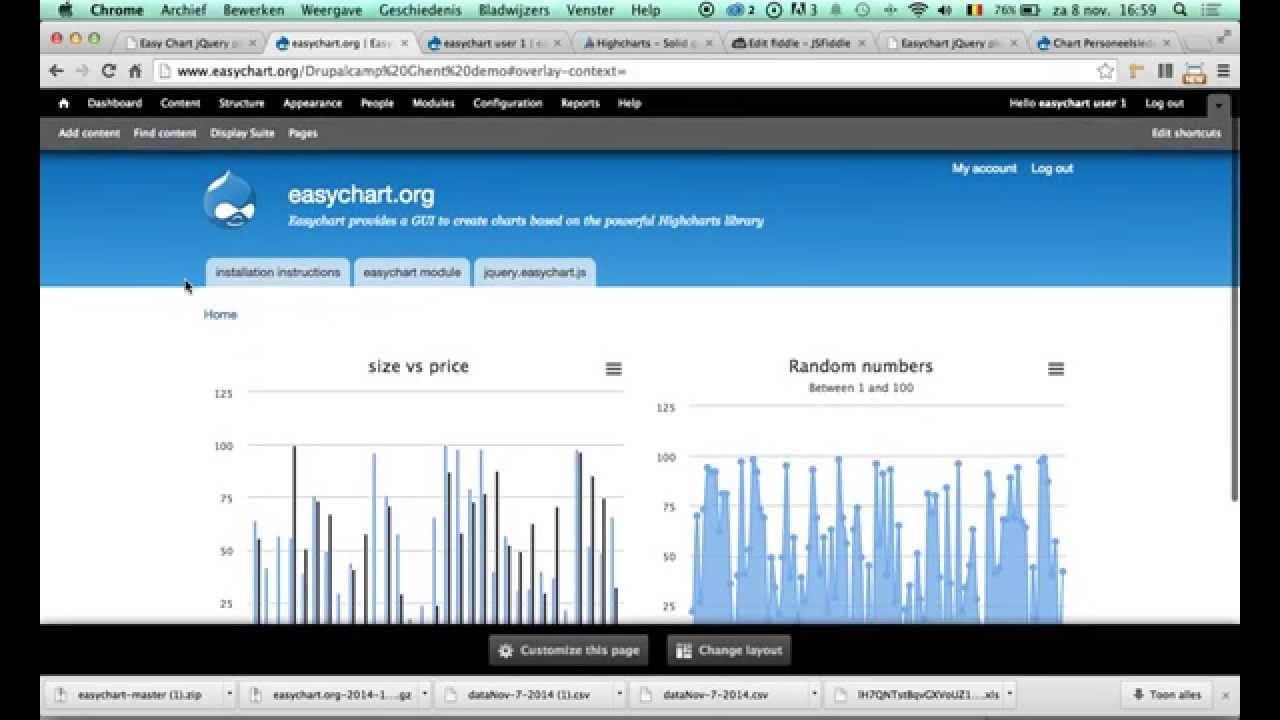This screenshot has width=1280, height=720.
Task: Open the browser home page icon
Action: pyautogui.click(x=135, y=71)
